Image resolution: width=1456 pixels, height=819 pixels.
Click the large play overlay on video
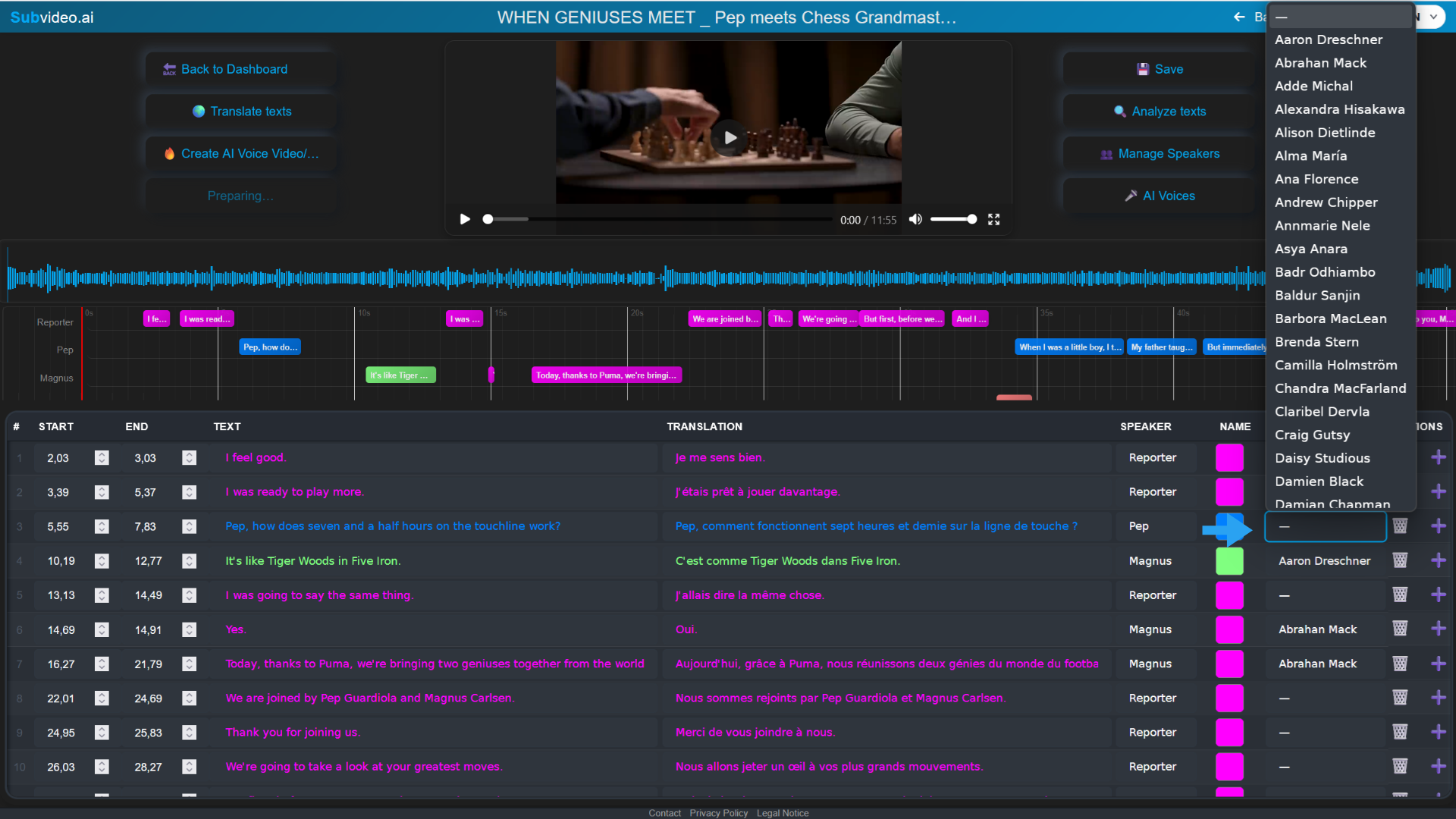coord(730,137)
